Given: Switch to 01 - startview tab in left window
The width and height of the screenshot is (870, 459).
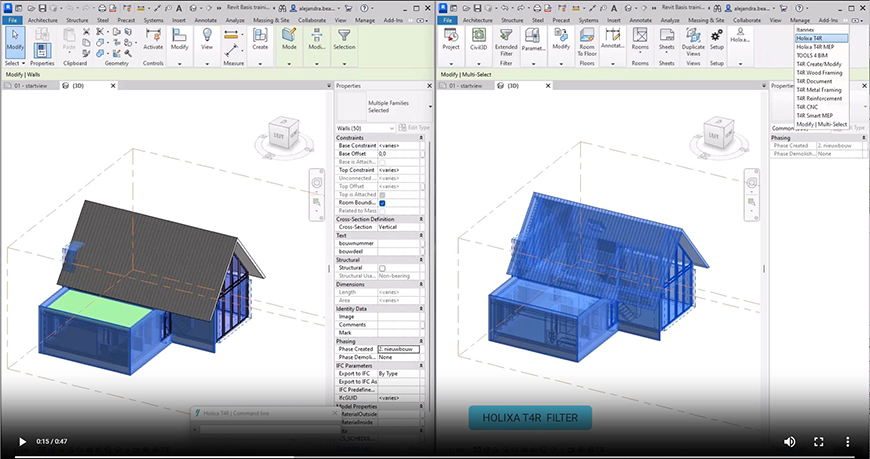Looking at the screenshot, I should click(x=31, y=86).
